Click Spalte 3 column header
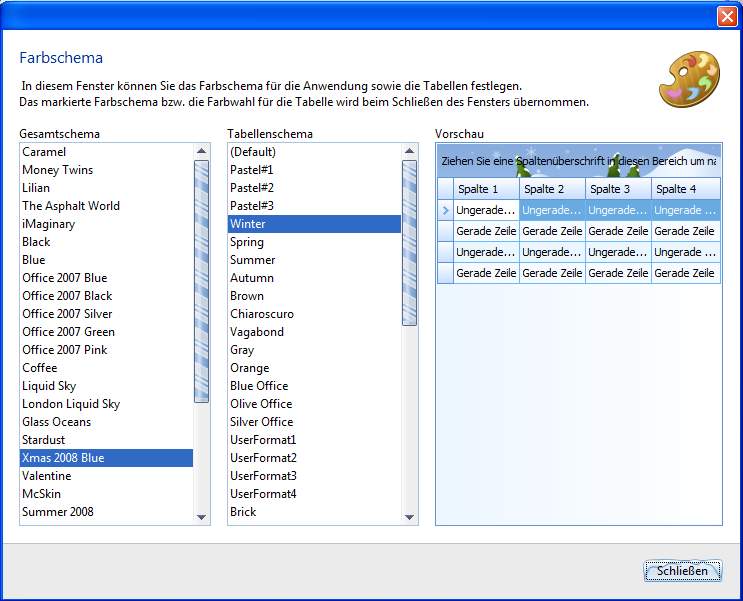 (x=618, y=189)
